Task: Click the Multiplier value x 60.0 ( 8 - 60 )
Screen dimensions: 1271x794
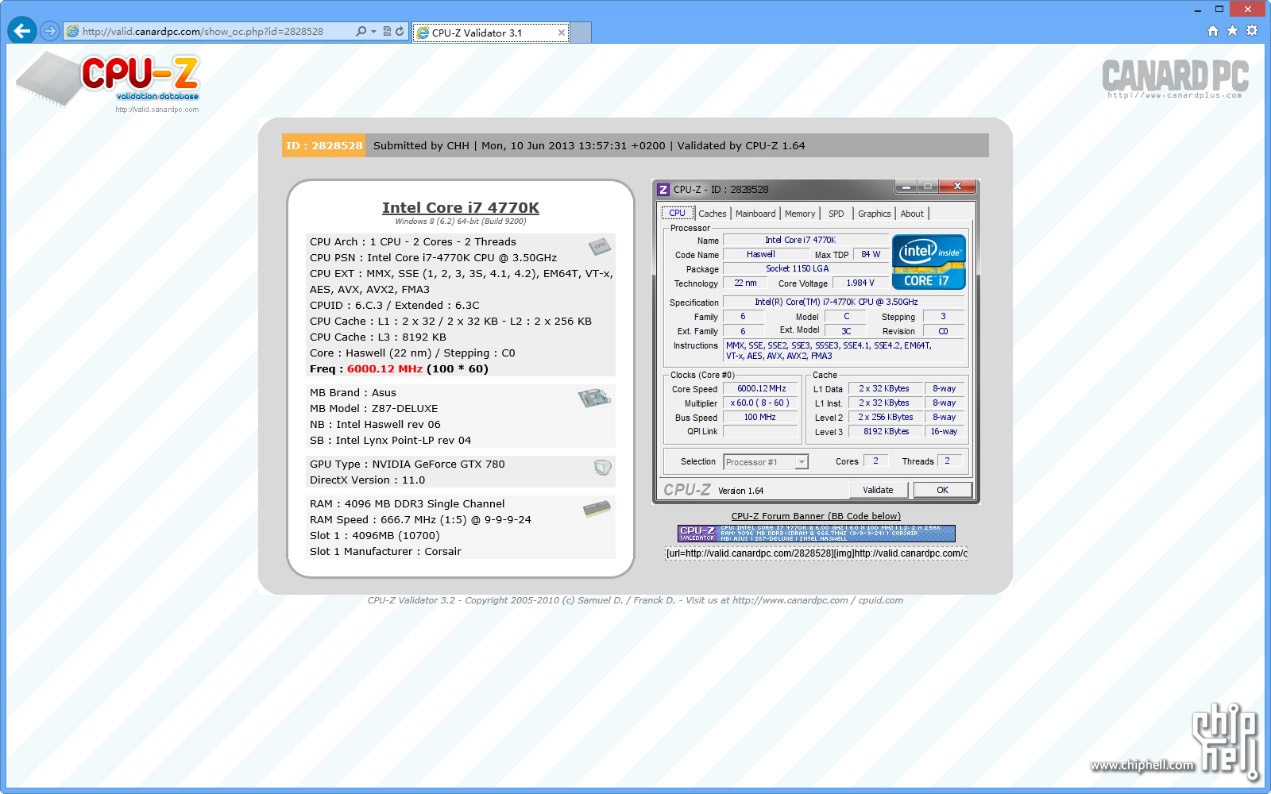Action: point(760,403)
